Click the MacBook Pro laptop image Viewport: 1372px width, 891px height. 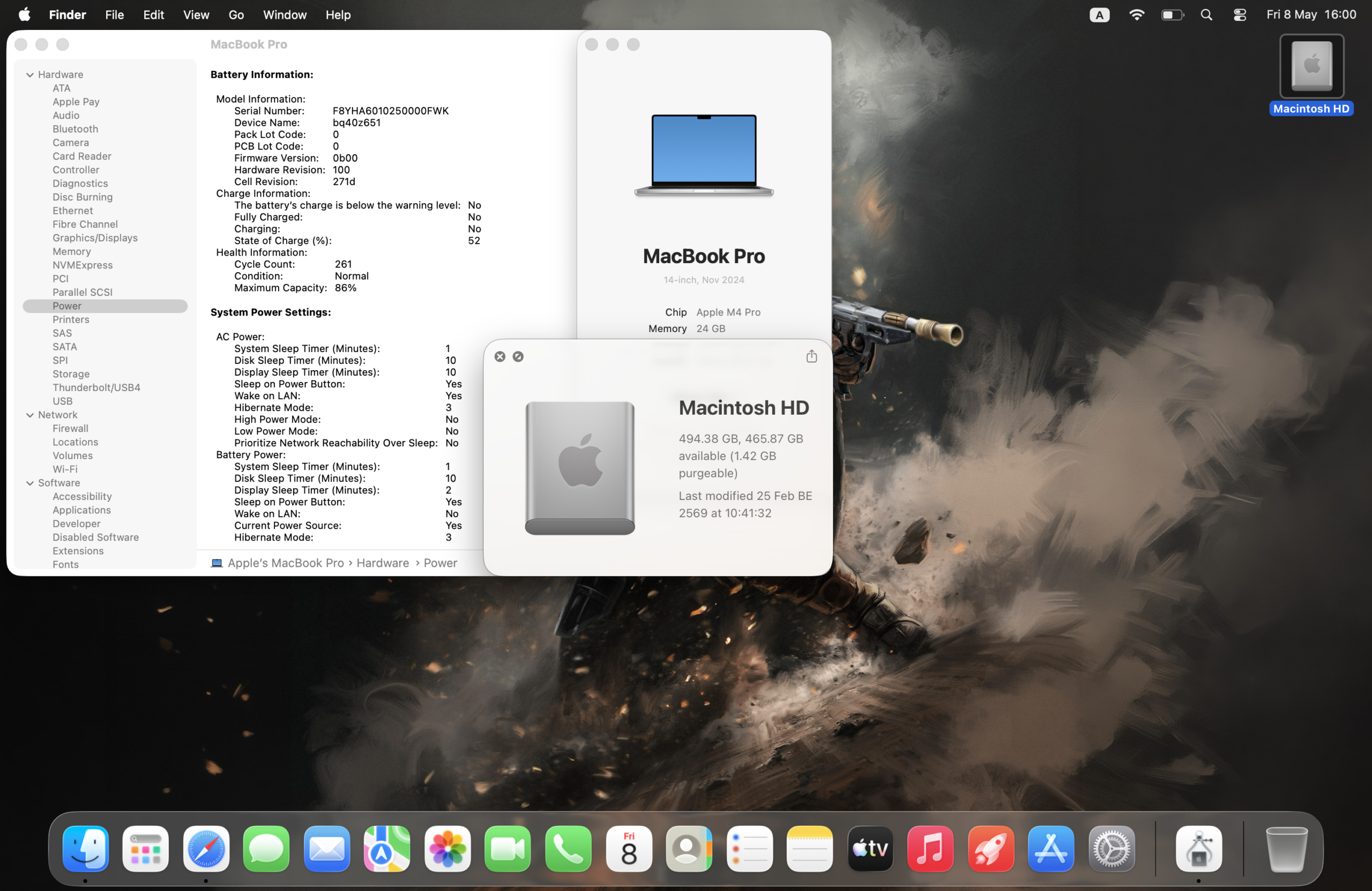tap(703, 155)
